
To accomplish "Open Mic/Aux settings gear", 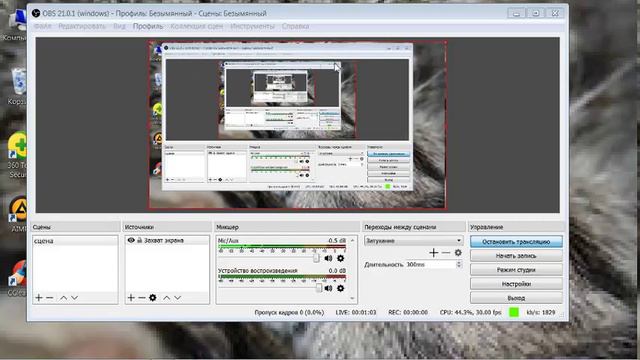I will pos(340,258).
